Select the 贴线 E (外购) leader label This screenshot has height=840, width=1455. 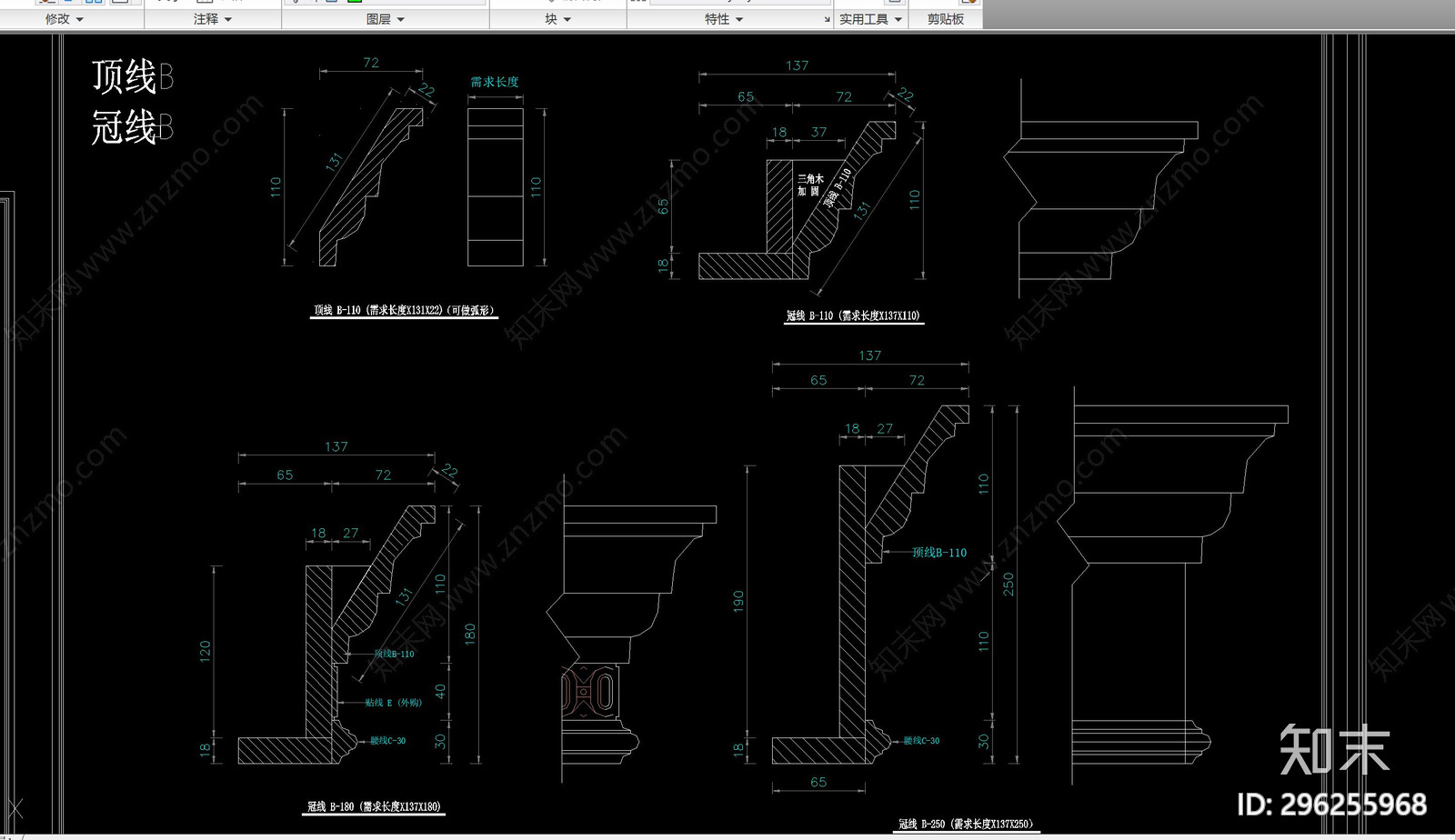point(394,703)
